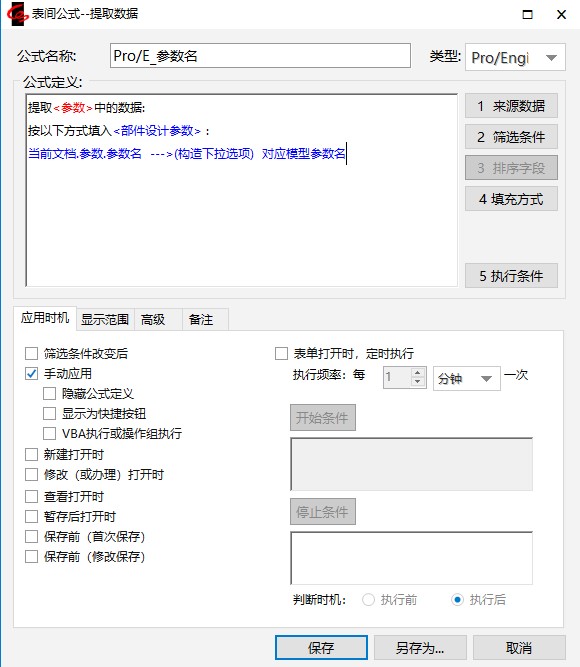Viewport: 580px width, 667px height.
Task: Click the 保存 button
Action: 321,648
